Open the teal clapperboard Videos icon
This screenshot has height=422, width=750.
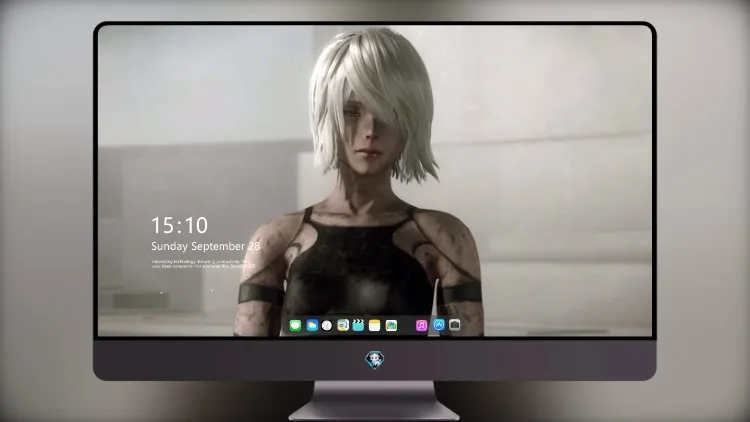click(x=358, y=325)
